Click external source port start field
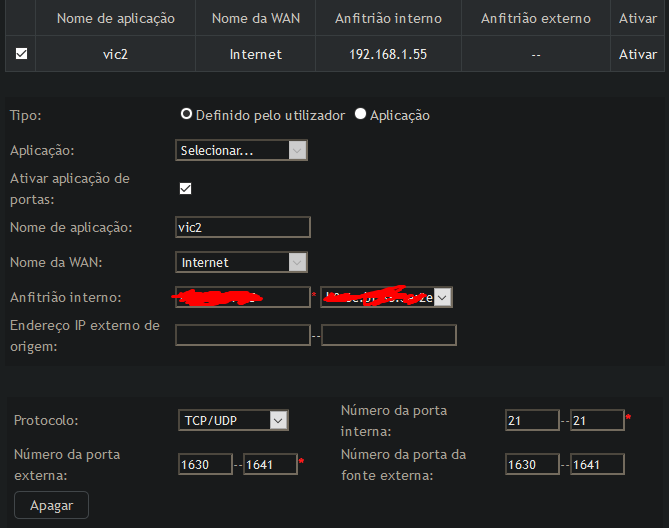Viewport: 669px width, 528px height. 532,464
